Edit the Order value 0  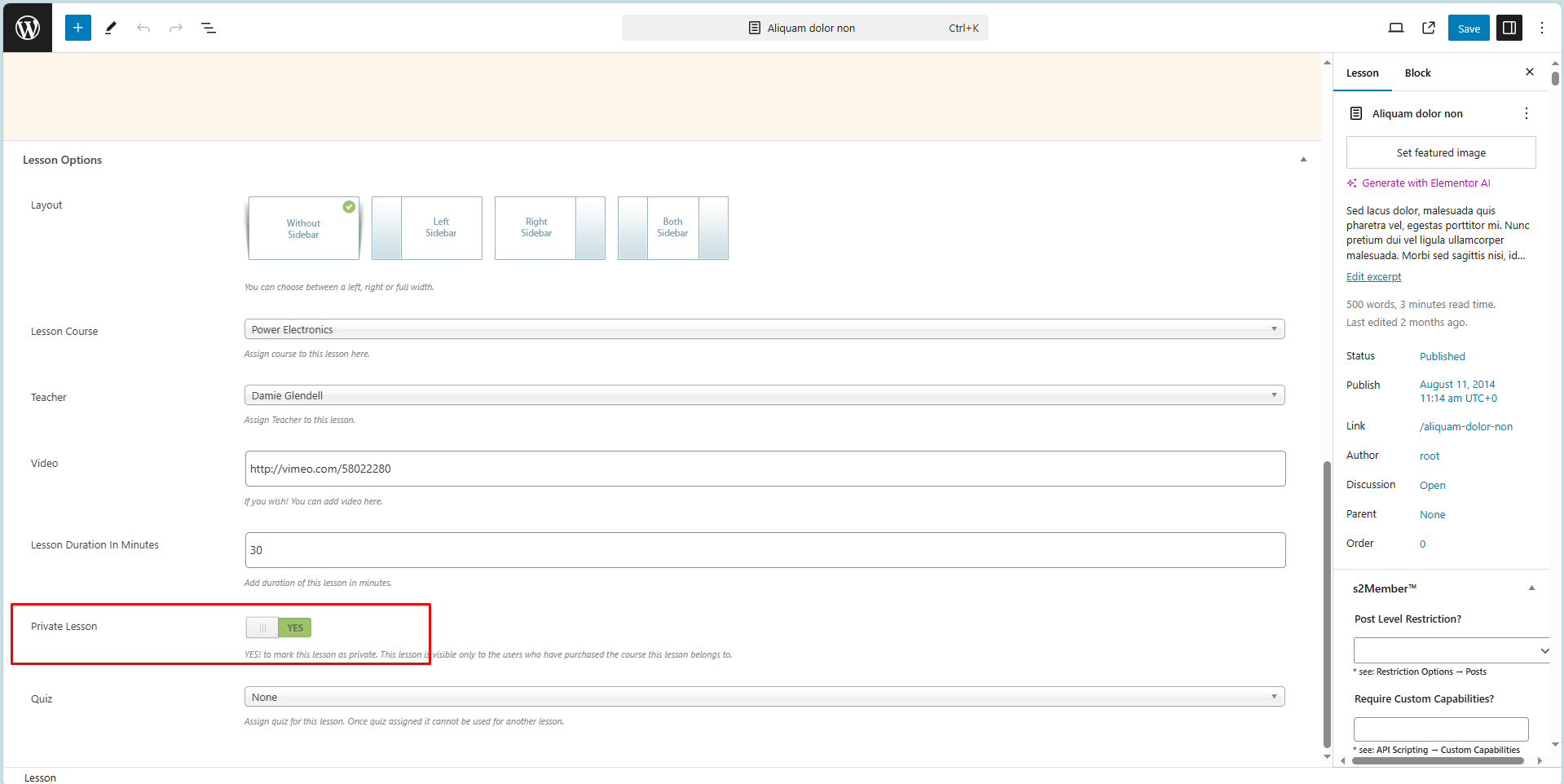[x=1422, y=544]
